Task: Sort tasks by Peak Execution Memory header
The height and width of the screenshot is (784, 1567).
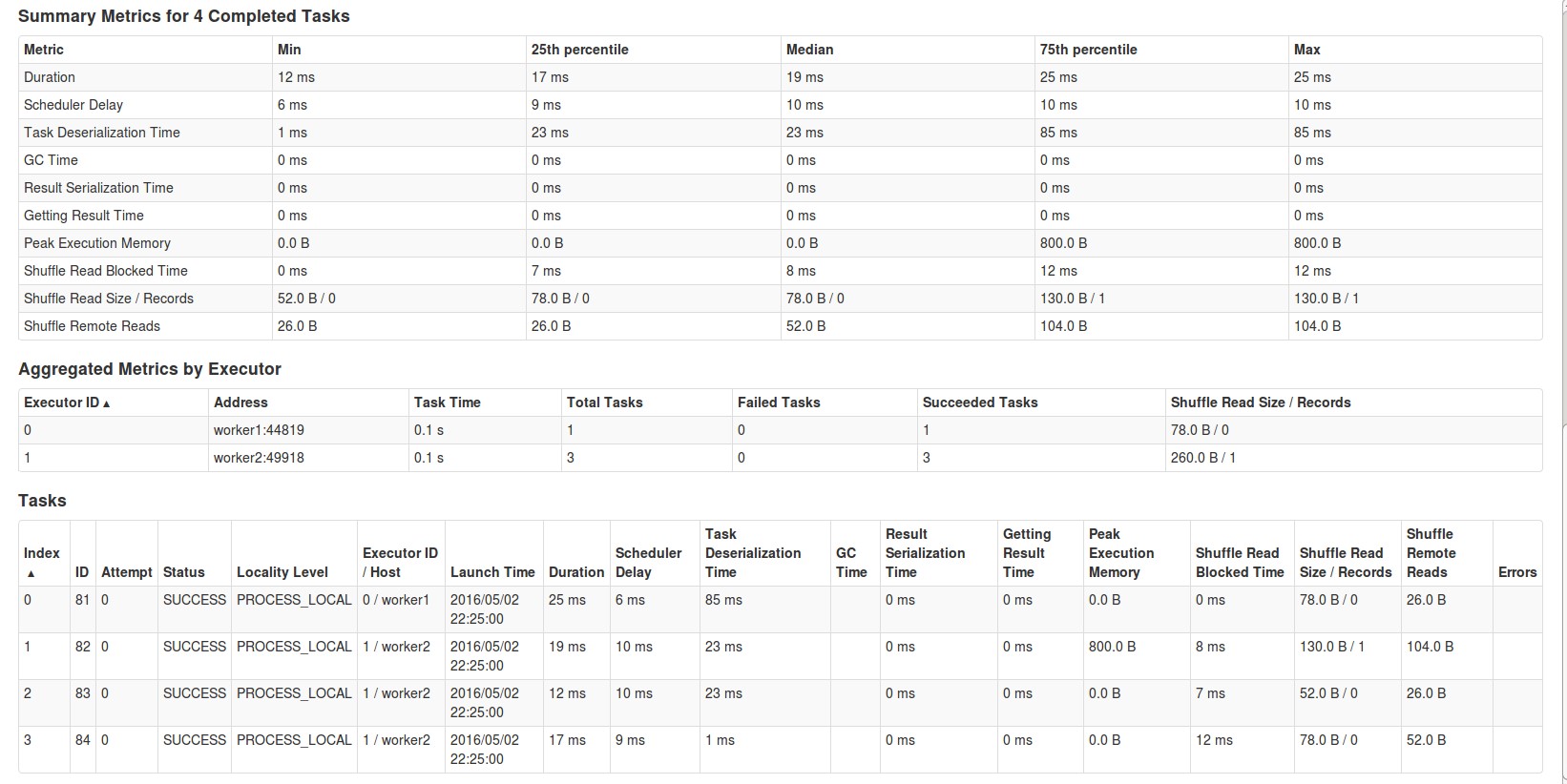Action: [x=1121, y=553]
